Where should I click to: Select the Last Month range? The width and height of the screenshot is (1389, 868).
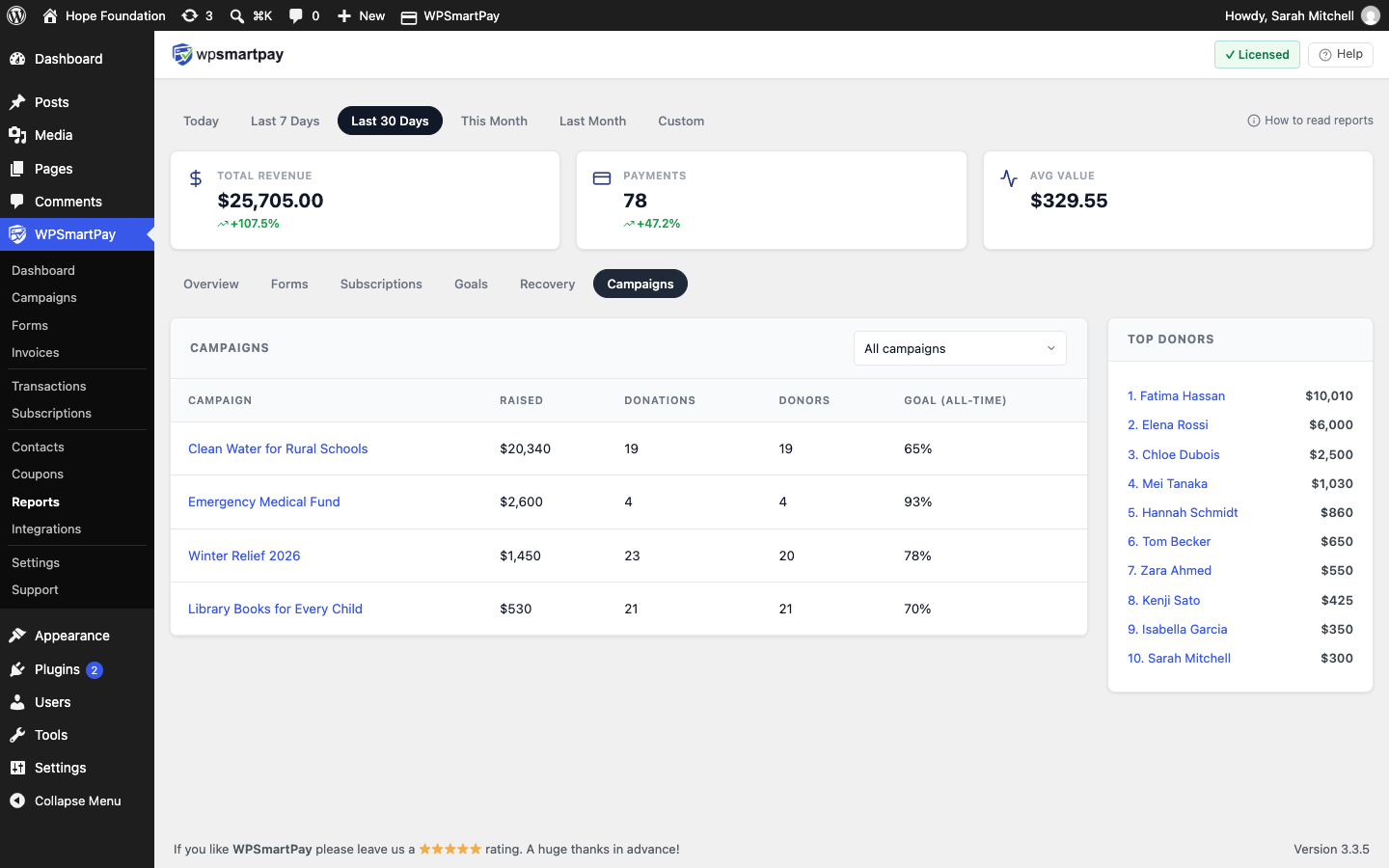tap(592, 121)
